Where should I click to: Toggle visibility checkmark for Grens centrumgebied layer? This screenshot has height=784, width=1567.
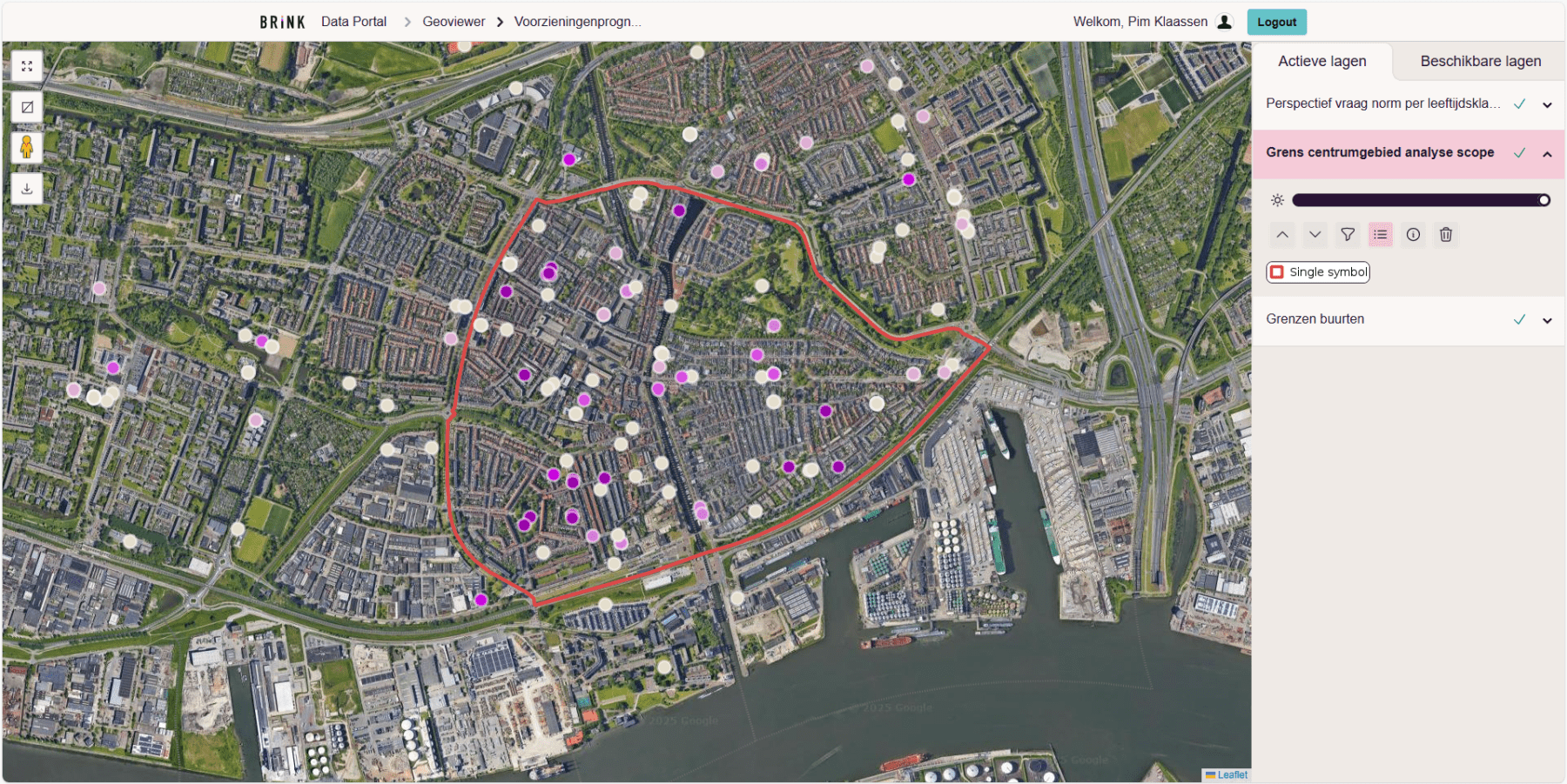[x=1519, y=153]
